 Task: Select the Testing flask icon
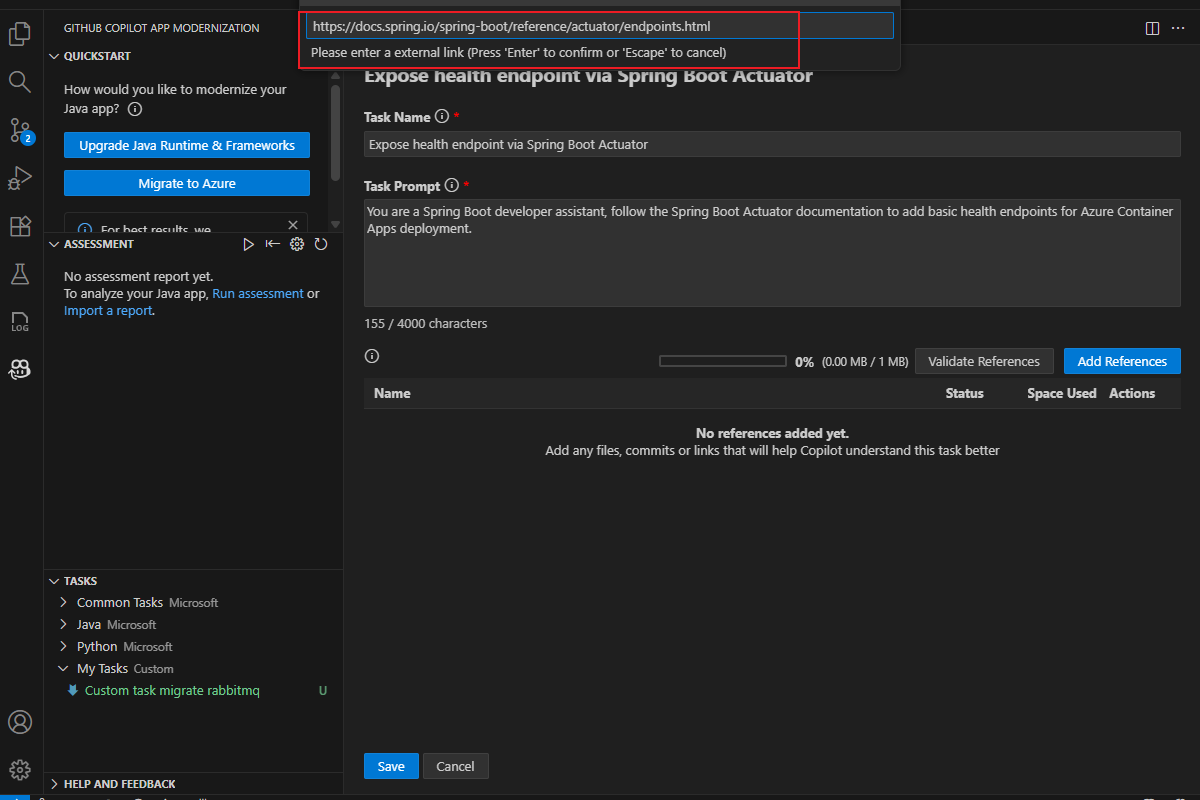tap(19, 273)
